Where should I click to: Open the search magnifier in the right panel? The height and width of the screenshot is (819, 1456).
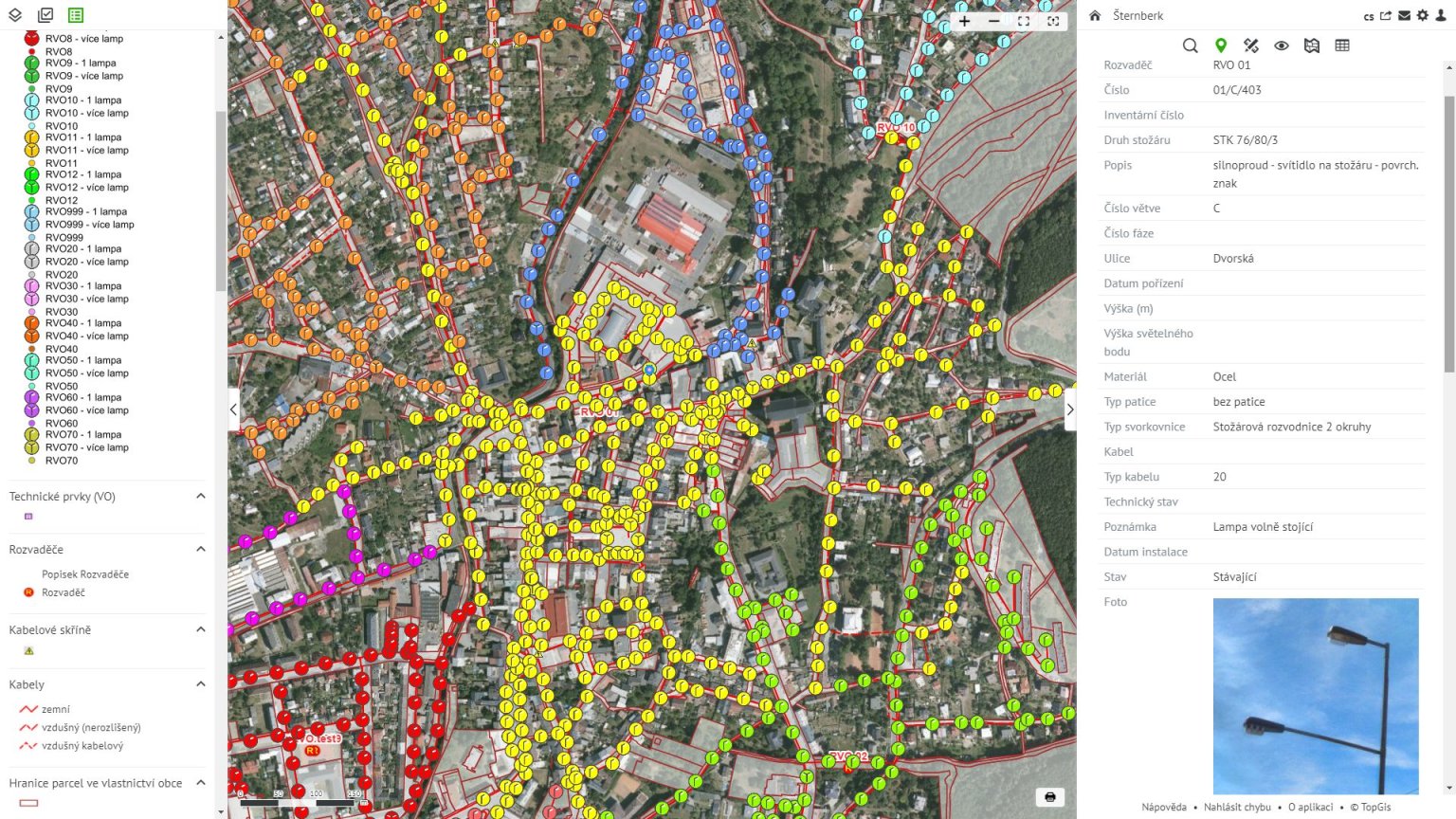pyautogui.click(x=1191, y=45)
